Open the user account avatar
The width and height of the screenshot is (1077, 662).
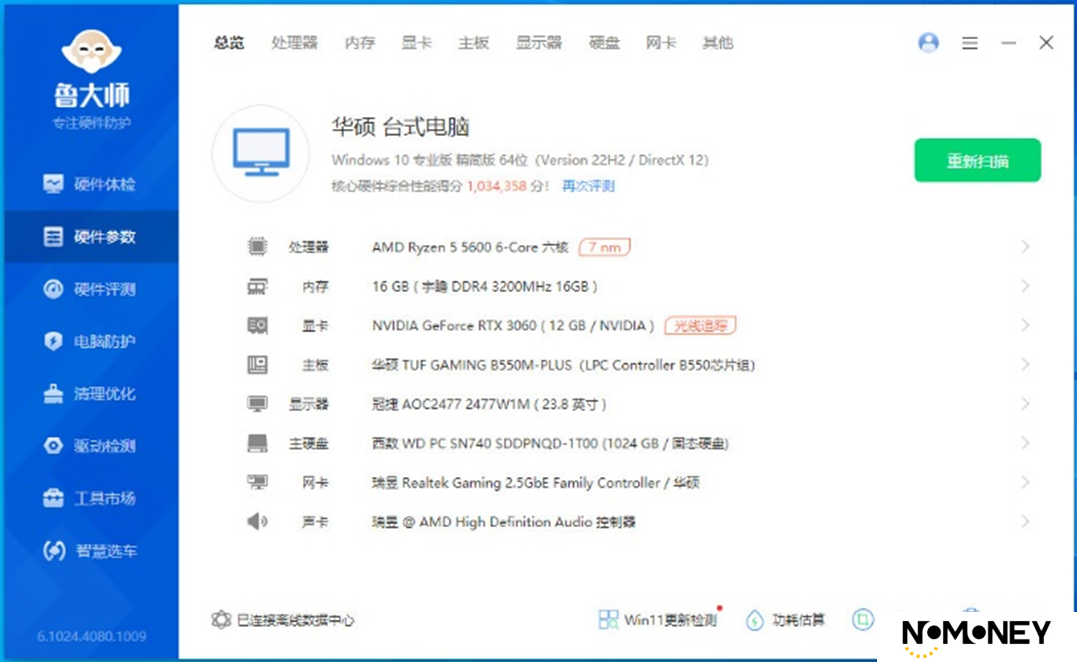pyautogui.click(x=928, y=43)
